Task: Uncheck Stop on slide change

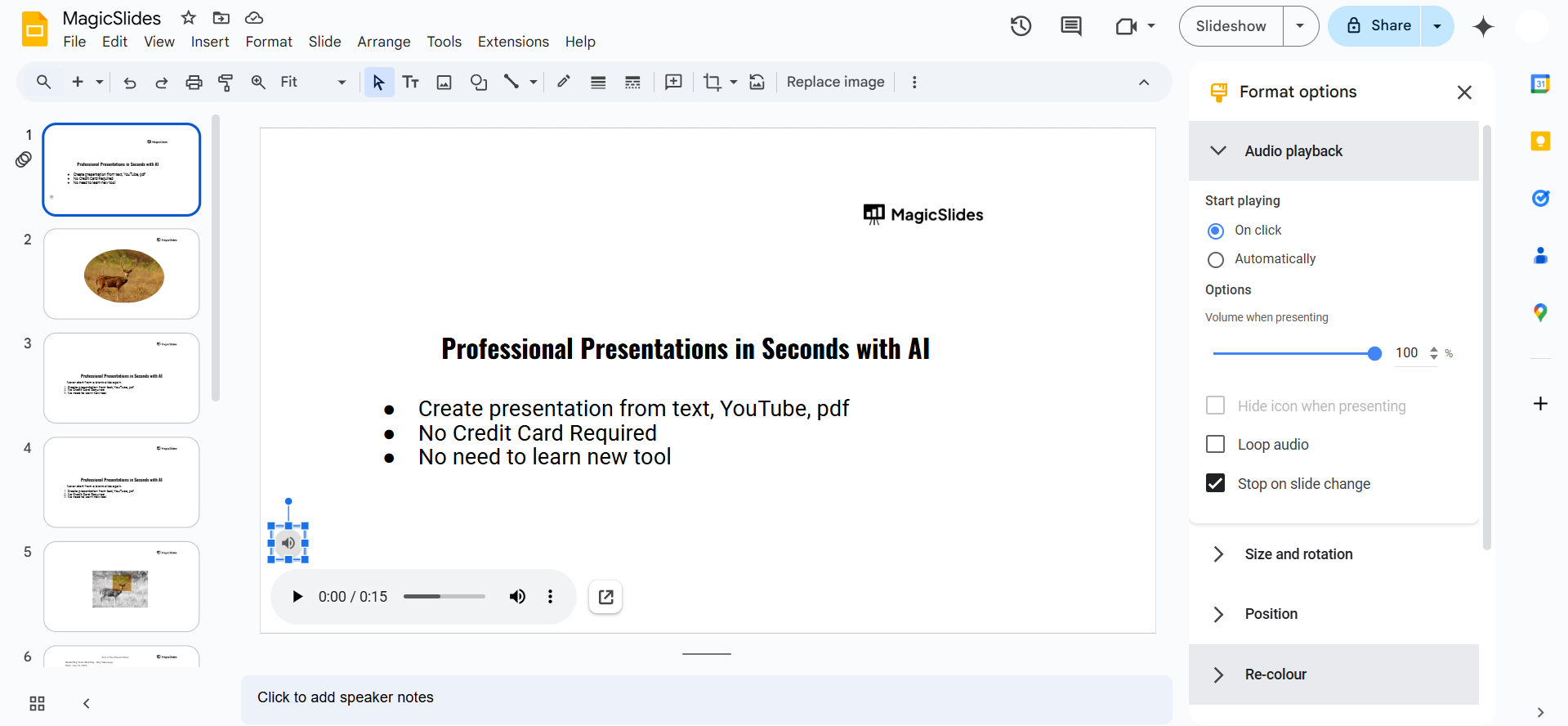Action: coord(1216,483)
